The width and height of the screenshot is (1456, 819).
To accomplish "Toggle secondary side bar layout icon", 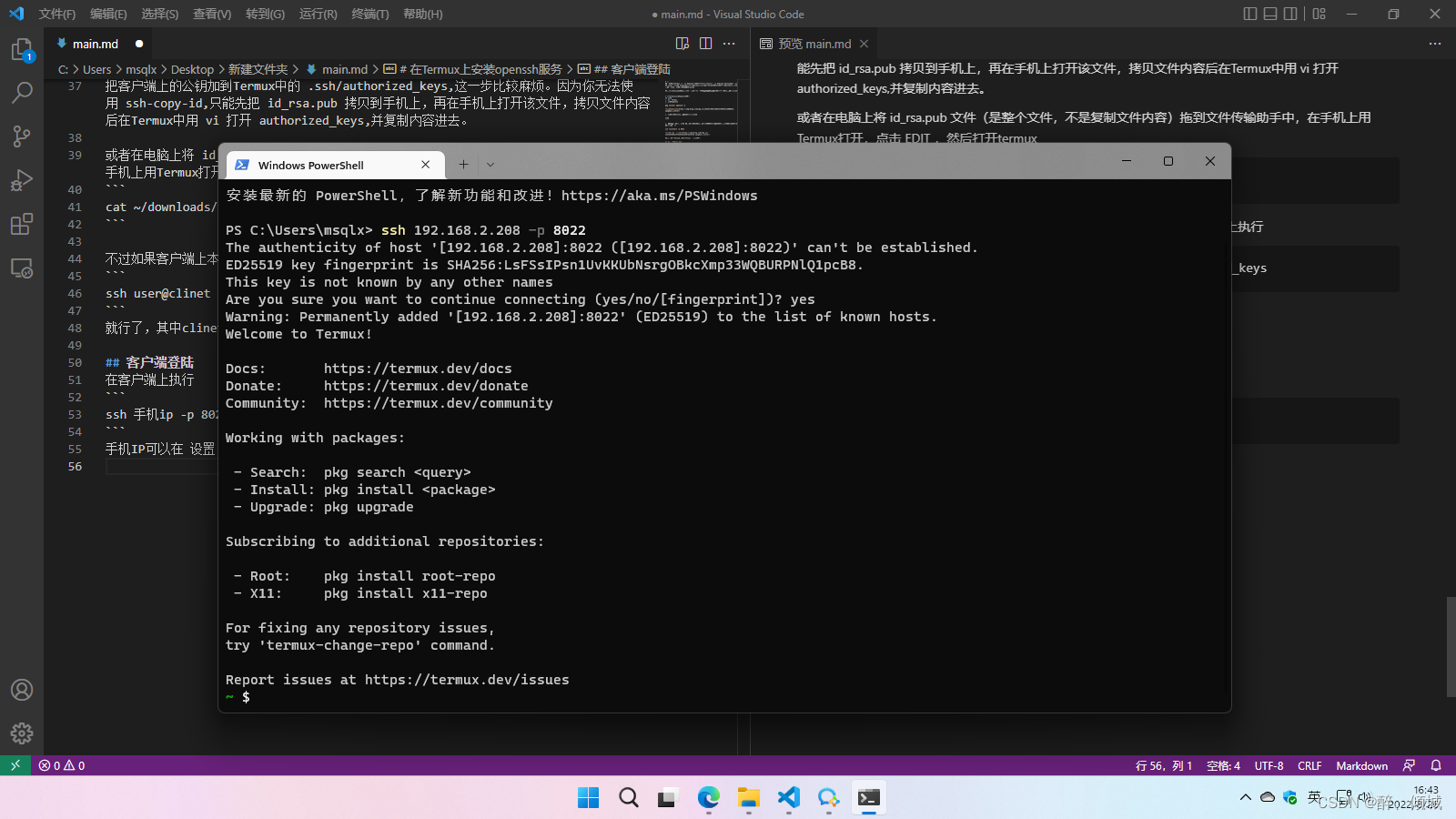I will 1290,14.
